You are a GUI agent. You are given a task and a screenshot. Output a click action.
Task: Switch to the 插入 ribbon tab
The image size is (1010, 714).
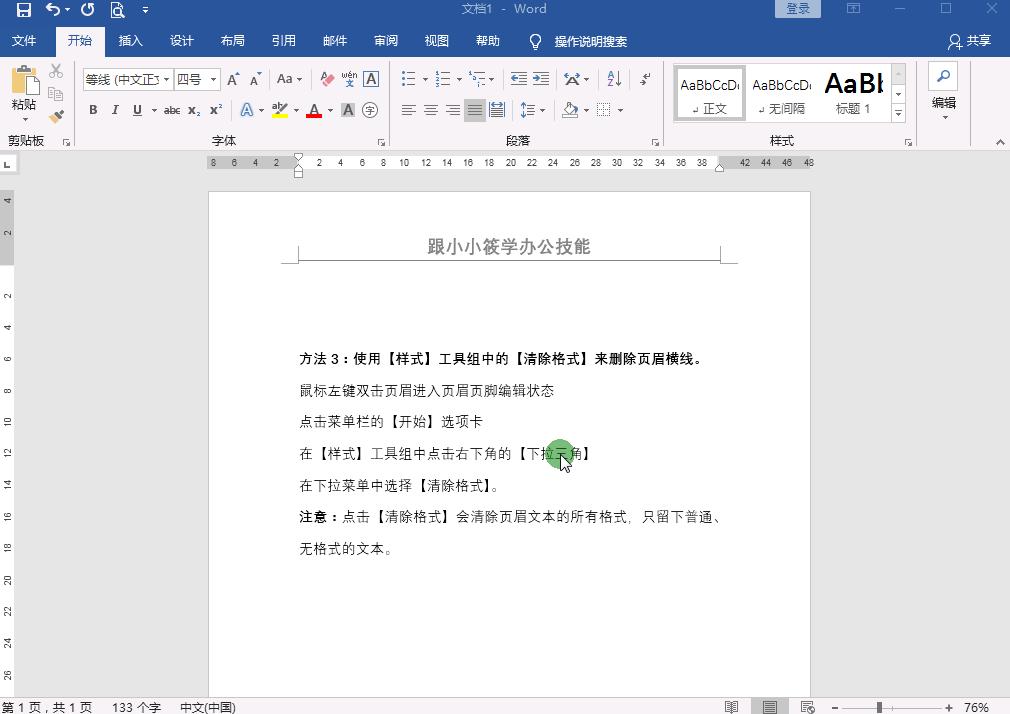coord(131,41)
